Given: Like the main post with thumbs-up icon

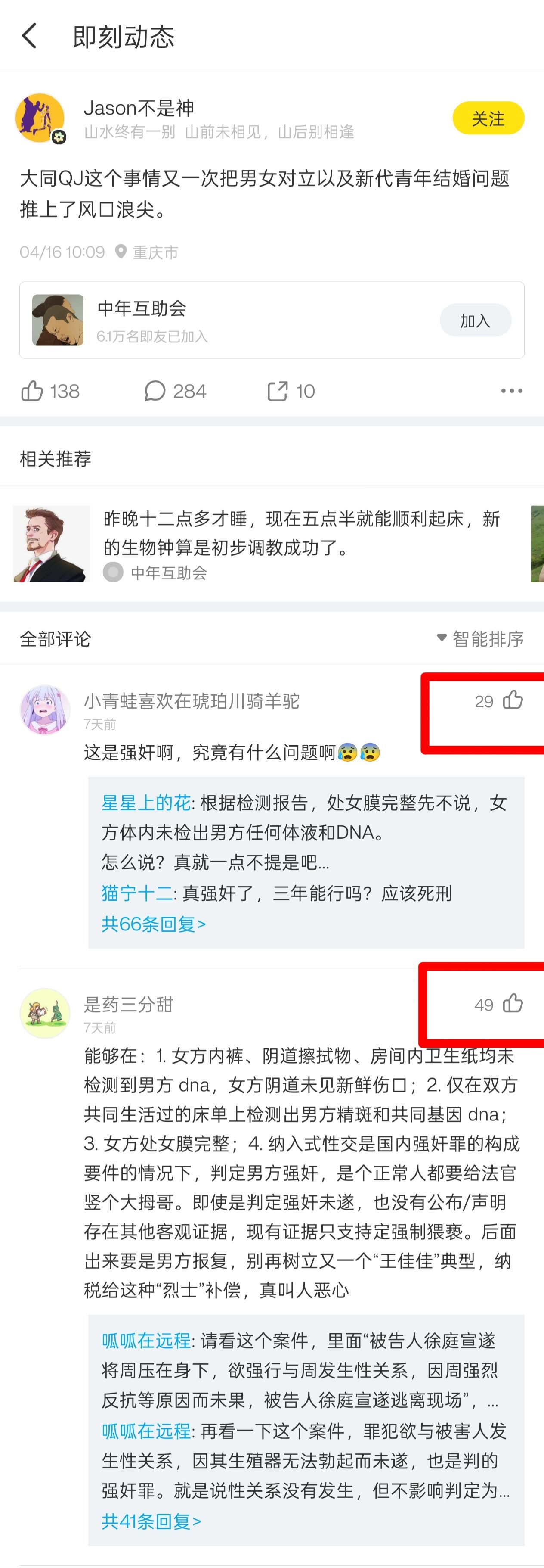Looking at the screenshot, I should pyautogui.click(x=32, y=391).
